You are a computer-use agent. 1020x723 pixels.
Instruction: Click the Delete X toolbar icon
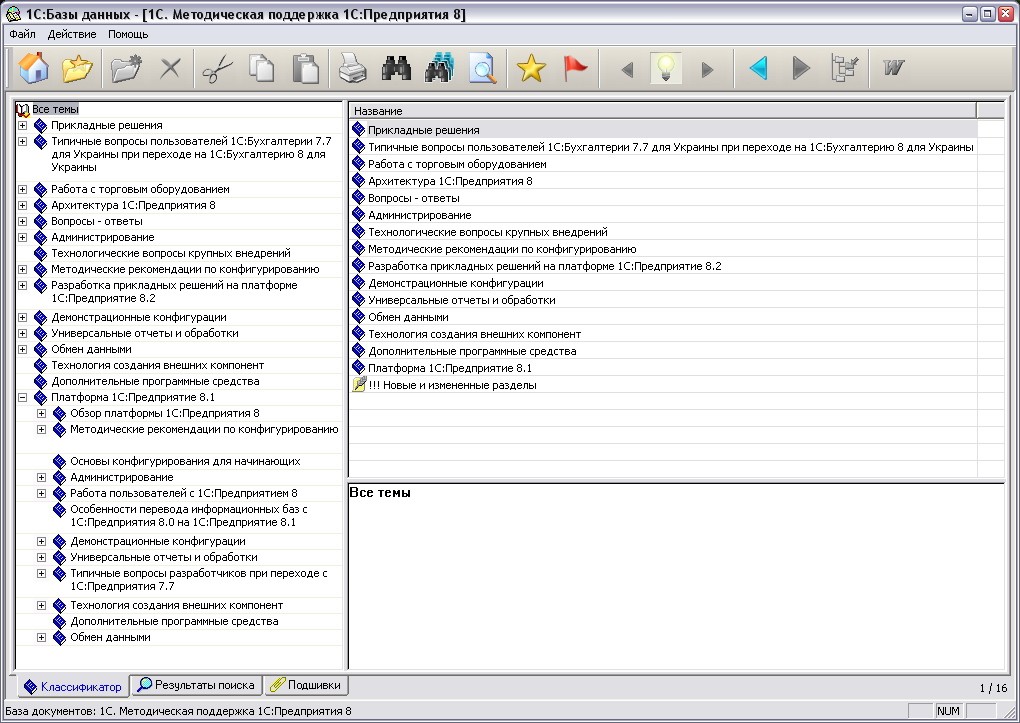pos(170,68)
